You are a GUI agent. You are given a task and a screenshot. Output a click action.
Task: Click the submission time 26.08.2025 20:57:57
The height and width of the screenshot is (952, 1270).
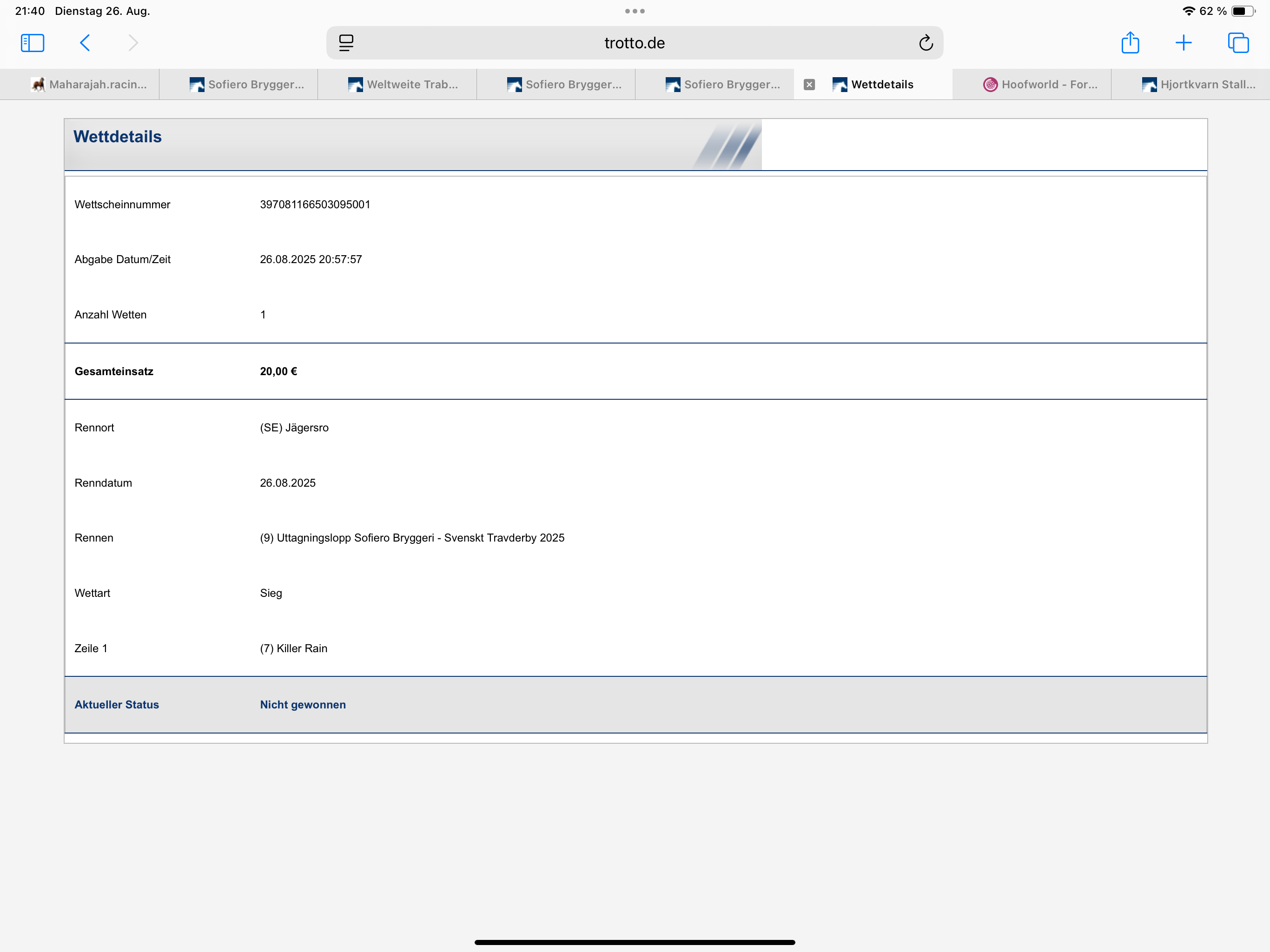[311, 259]
